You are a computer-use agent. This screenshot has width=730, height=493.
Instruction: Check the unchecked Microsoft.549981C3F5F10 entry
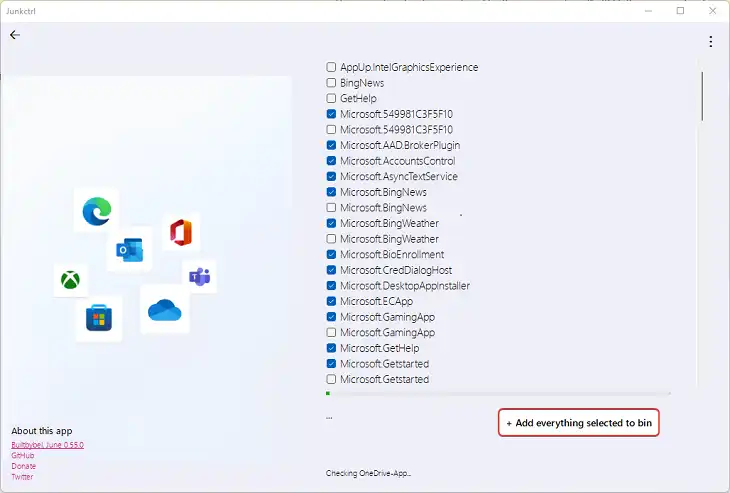tap(331, 129)
